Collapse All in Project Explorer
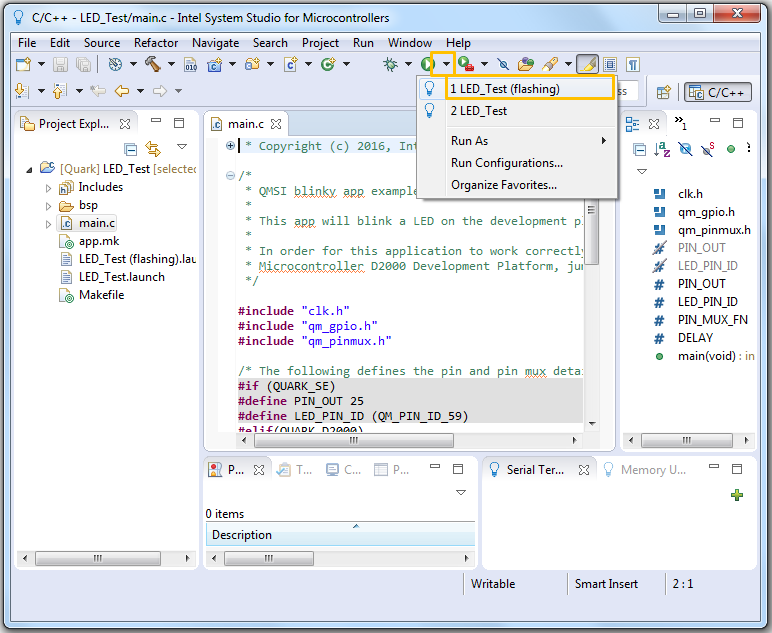 tap(130, 149)
